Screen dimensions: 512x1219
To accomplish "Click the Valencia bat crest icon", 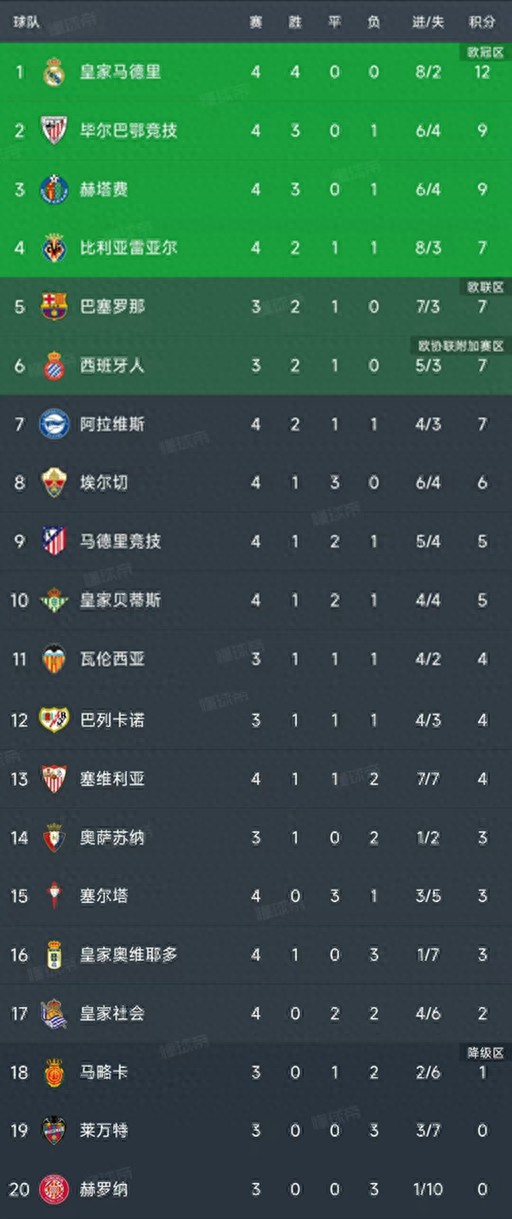I will (54, 660).
